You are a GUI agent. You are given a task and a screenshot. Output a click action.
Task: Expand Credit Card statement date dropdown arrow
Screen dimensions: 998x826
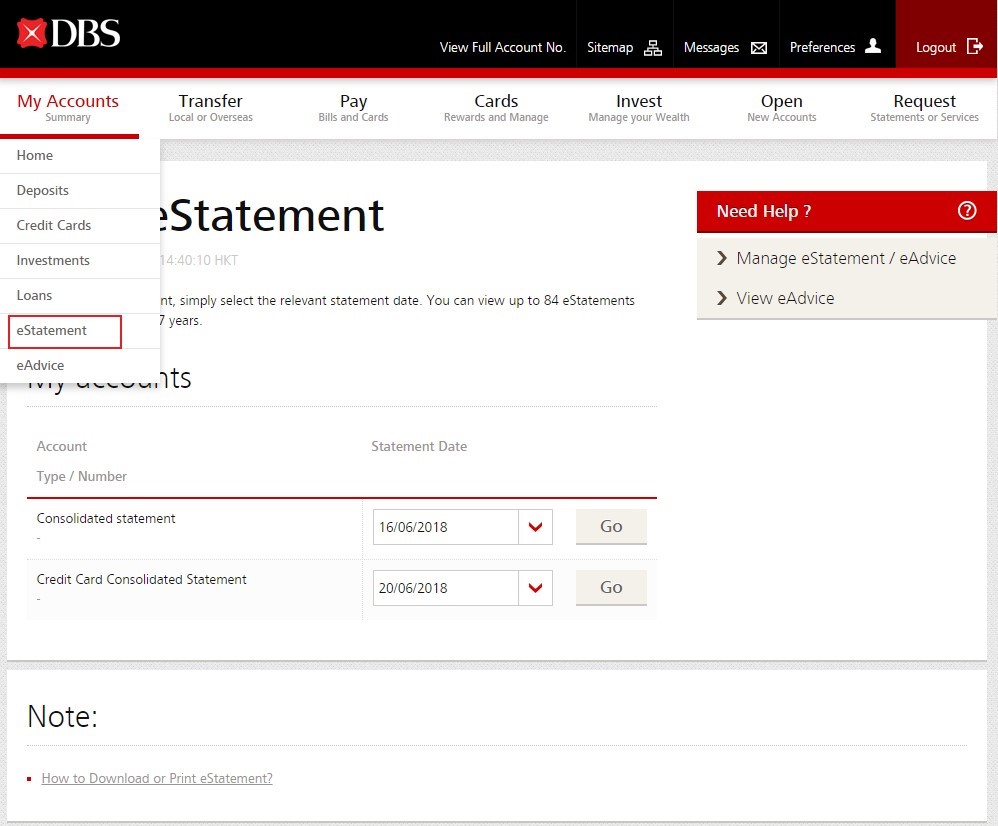click(x=535, y=588)
